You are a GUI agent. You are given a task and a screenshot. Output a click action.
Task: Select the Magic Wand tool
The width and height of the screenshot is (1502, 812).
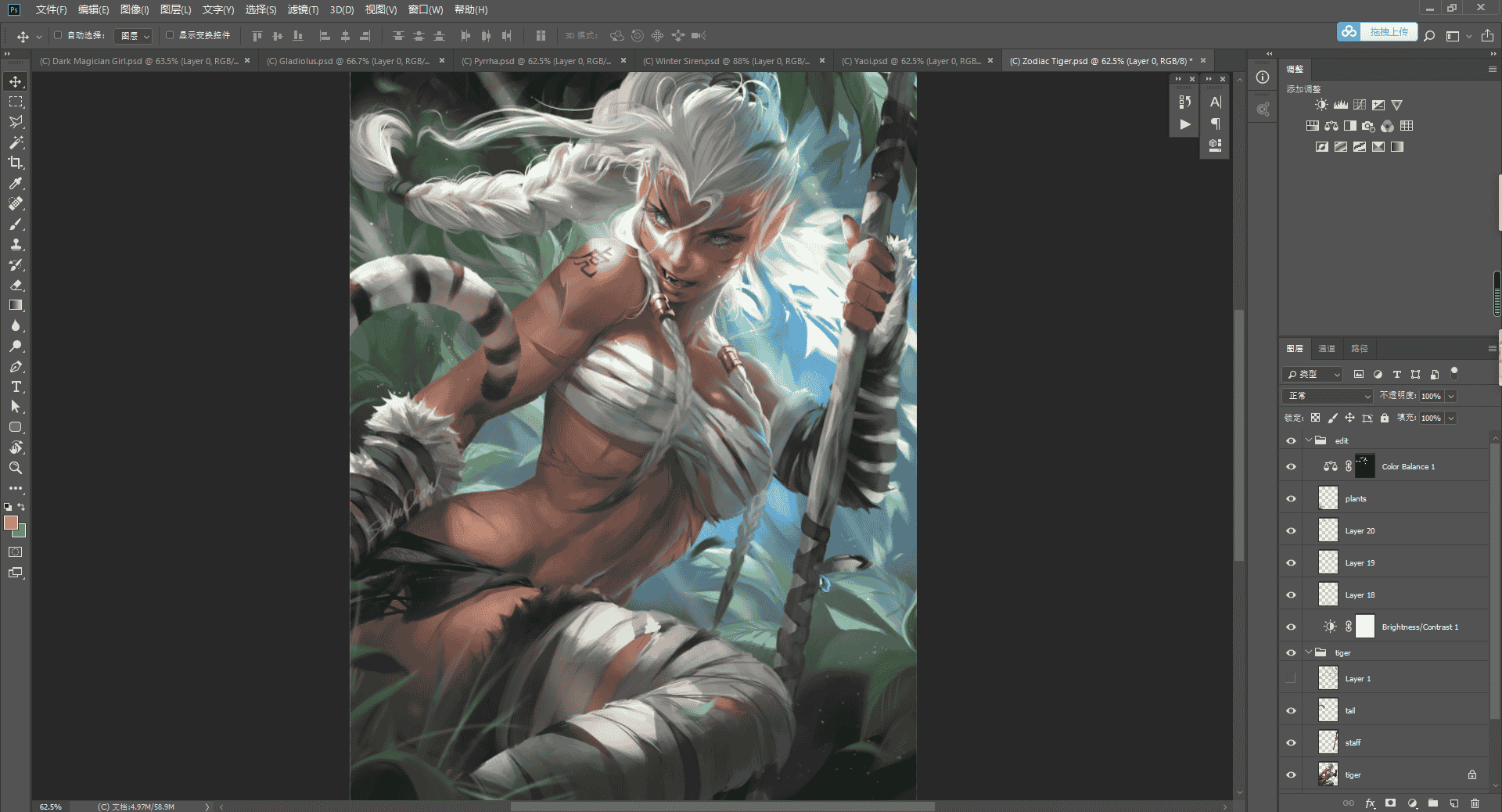tap(16, 142)
